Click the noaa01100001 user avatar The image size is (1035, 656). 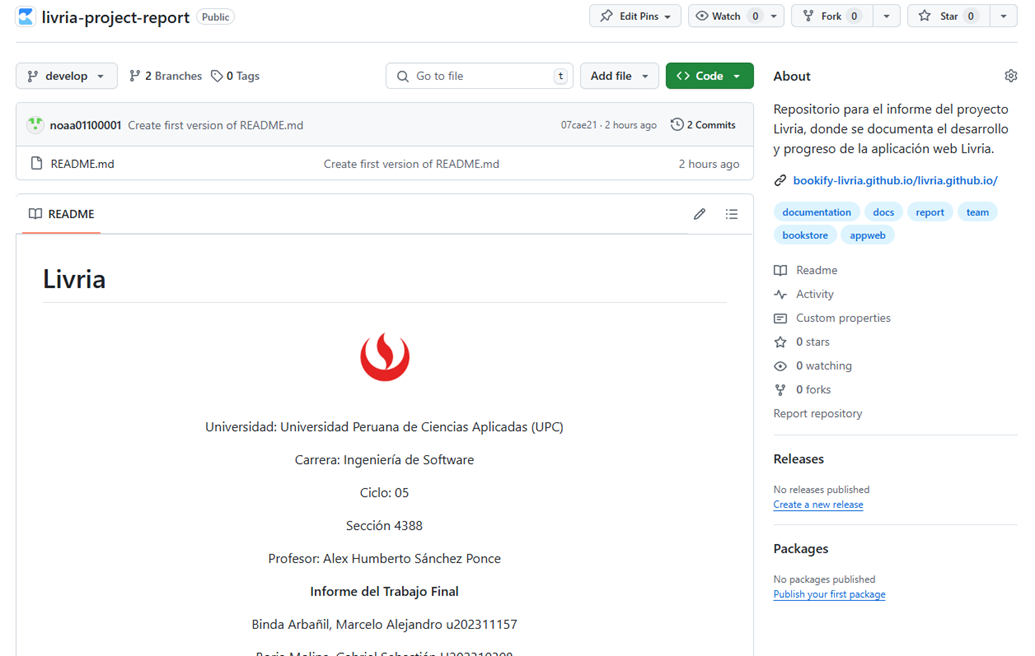35,124
